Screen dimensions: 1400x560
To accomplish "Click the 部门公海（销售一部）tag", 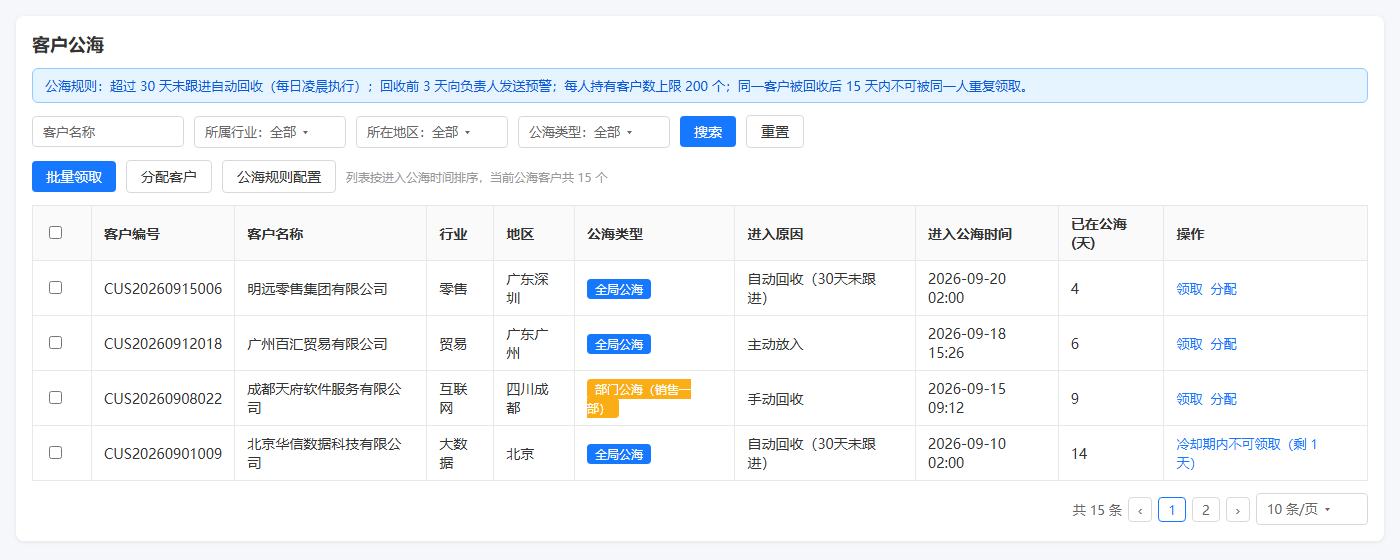I will point(638,399).
